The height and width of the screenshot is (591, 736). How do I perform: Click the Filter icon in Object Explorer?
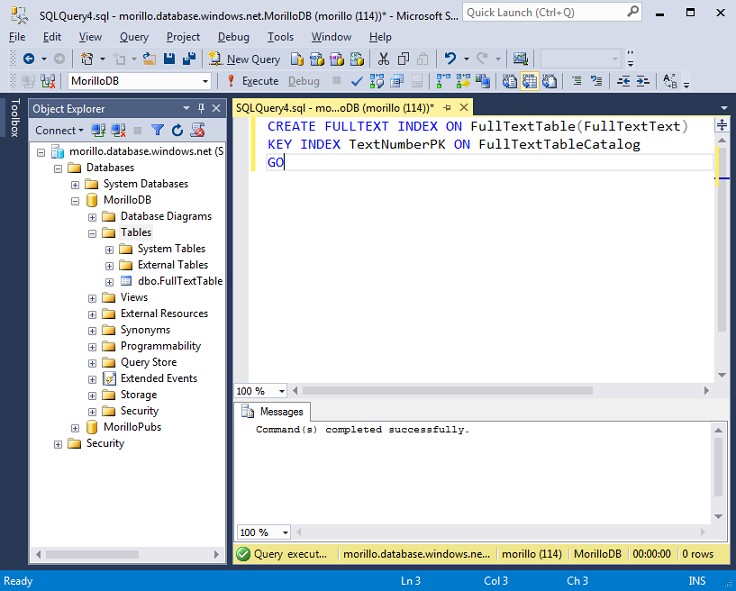point(157,130)
